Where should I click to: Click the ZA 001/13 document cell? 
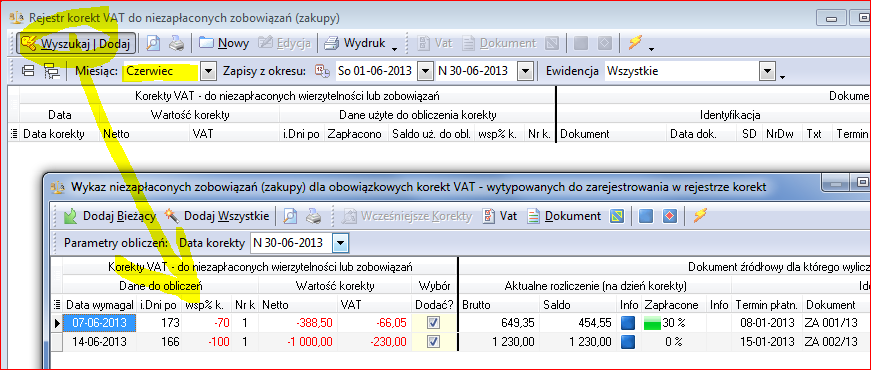tap(837, 323)
